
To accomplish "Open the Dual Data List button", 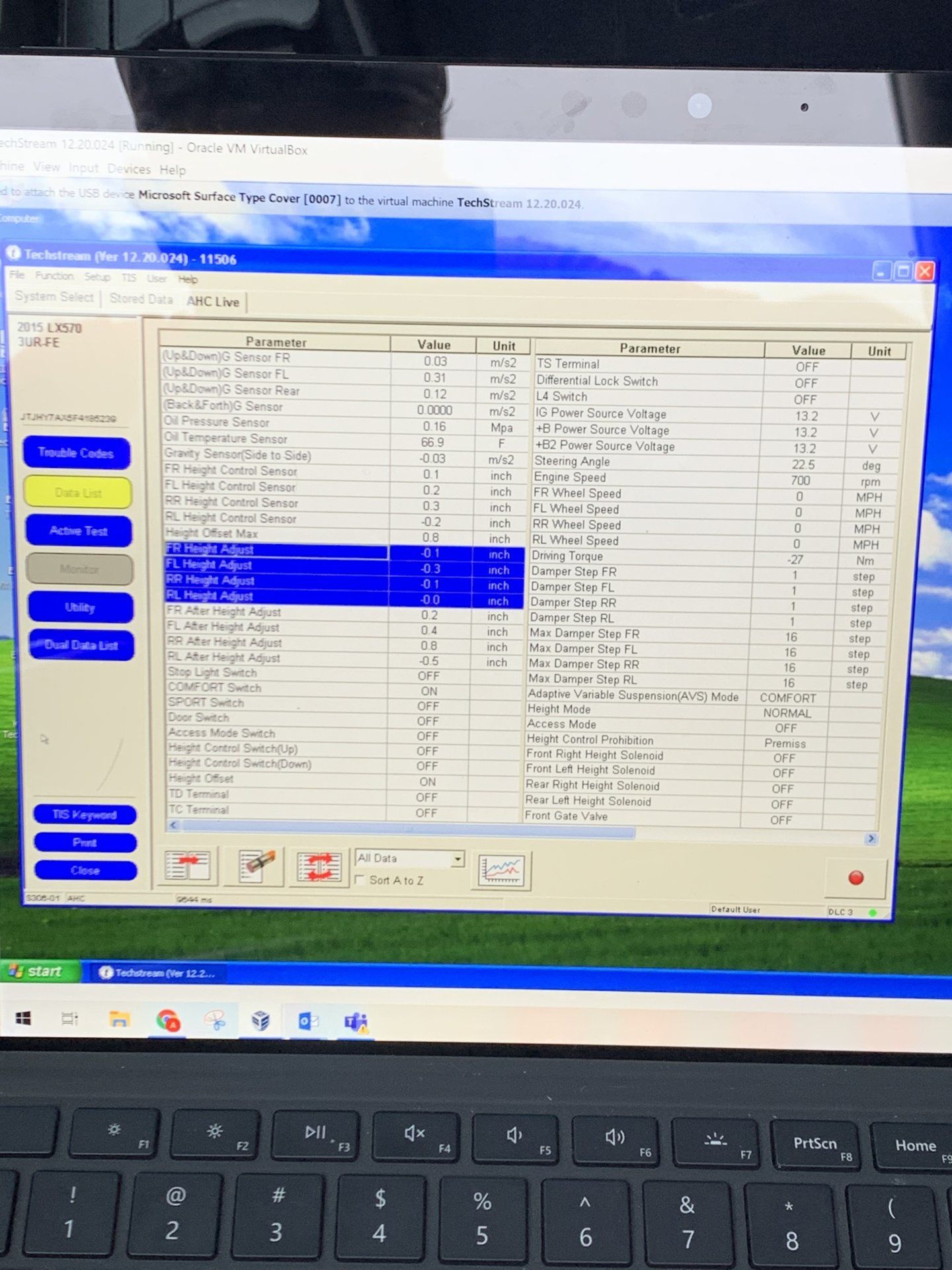I will (81, 645).
